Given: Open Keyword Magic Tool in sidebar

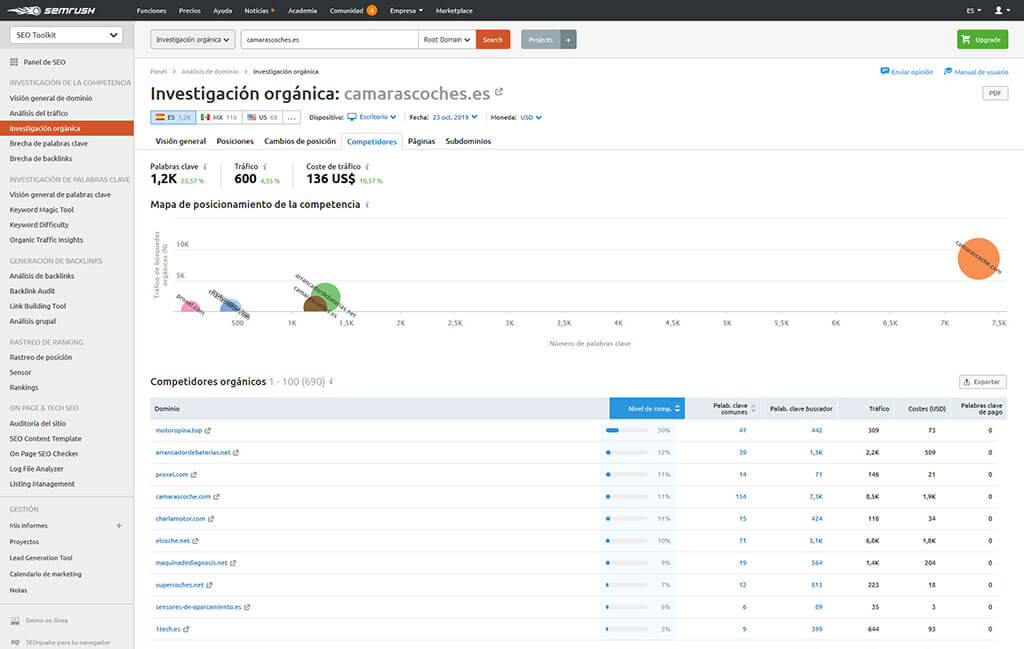Looking at the screenshot, I should point(41,210).
